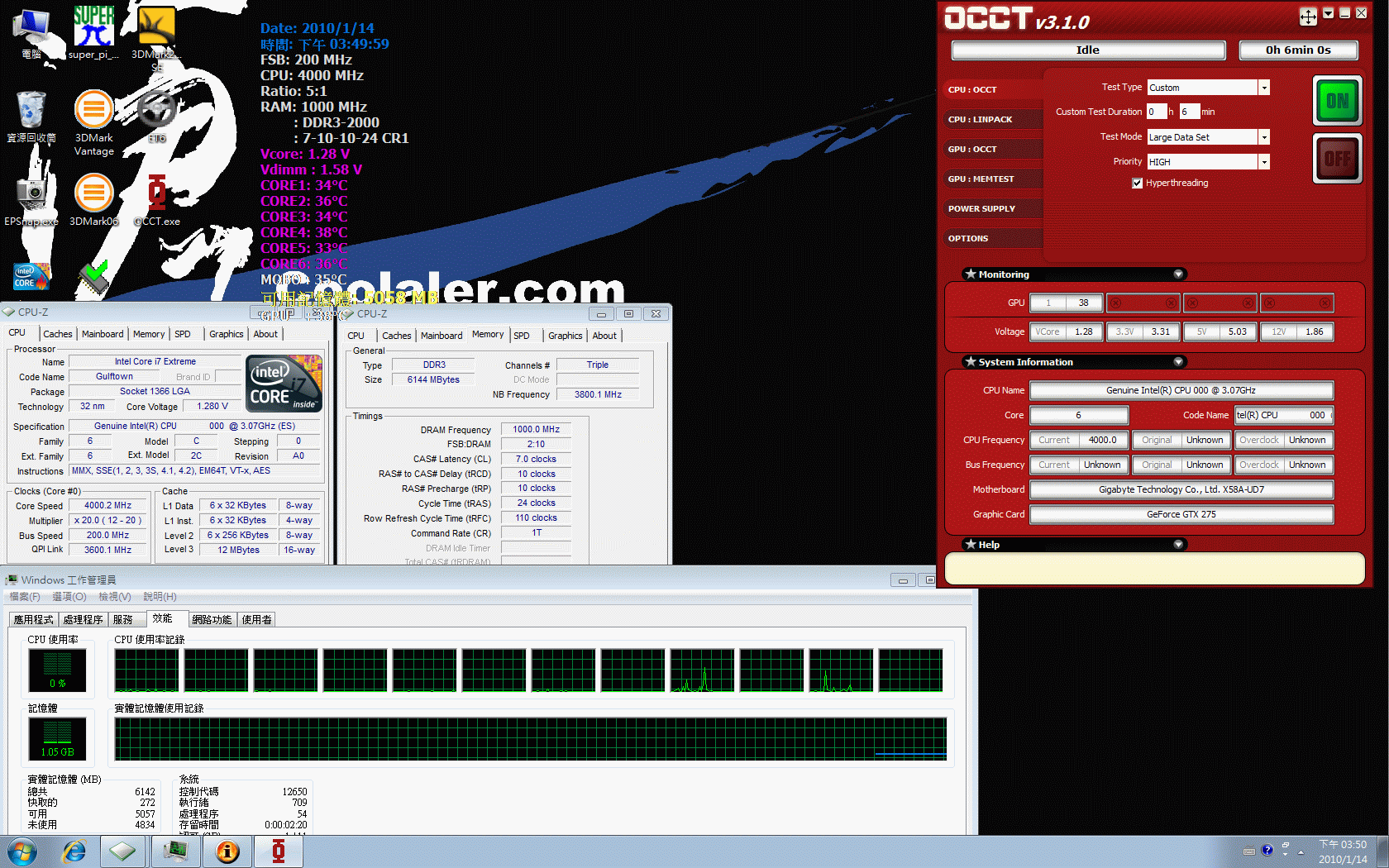Open the Priority dropdown
This screenshot has height=868, width=1389.
click(1263, 162)
